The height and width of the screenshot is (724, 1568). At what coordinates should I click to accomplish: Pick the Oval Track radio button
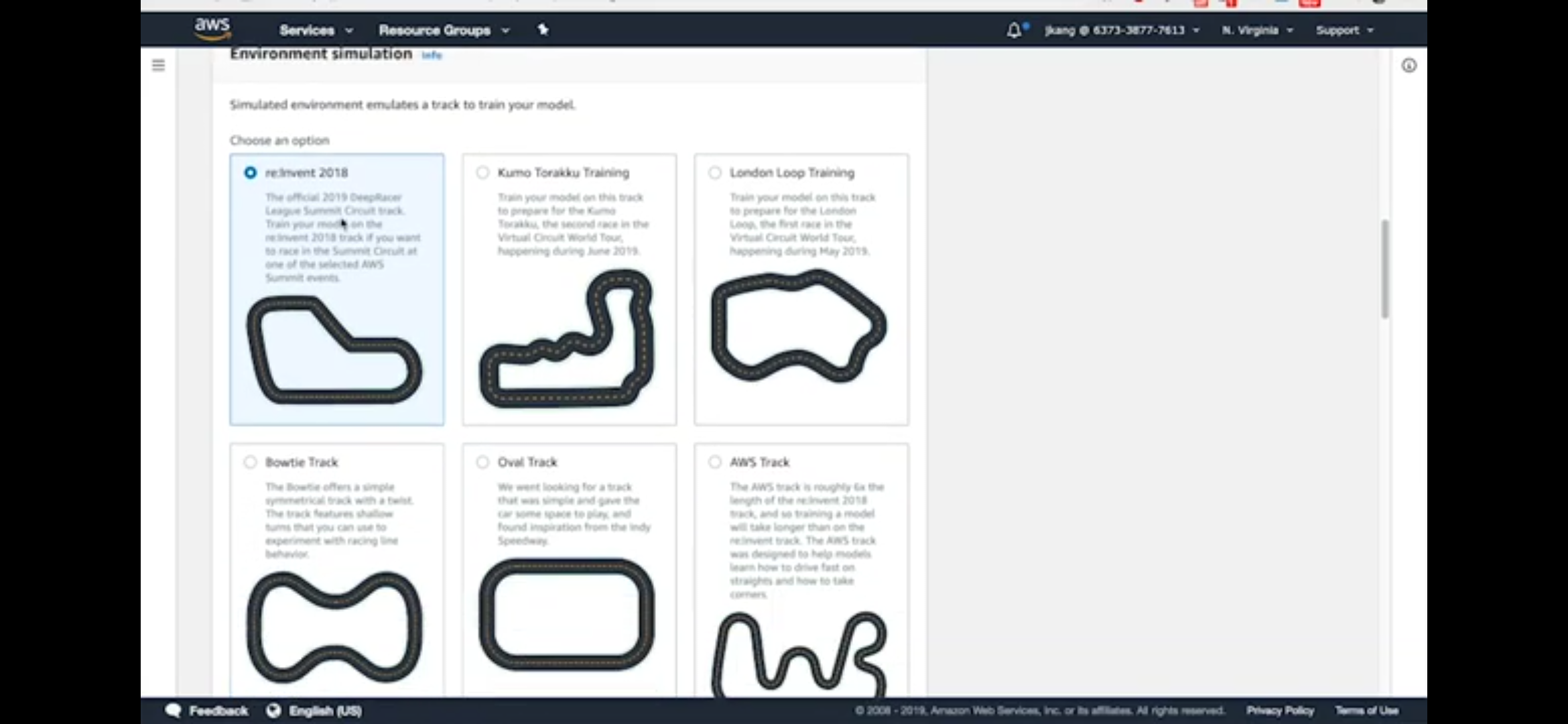482,462
